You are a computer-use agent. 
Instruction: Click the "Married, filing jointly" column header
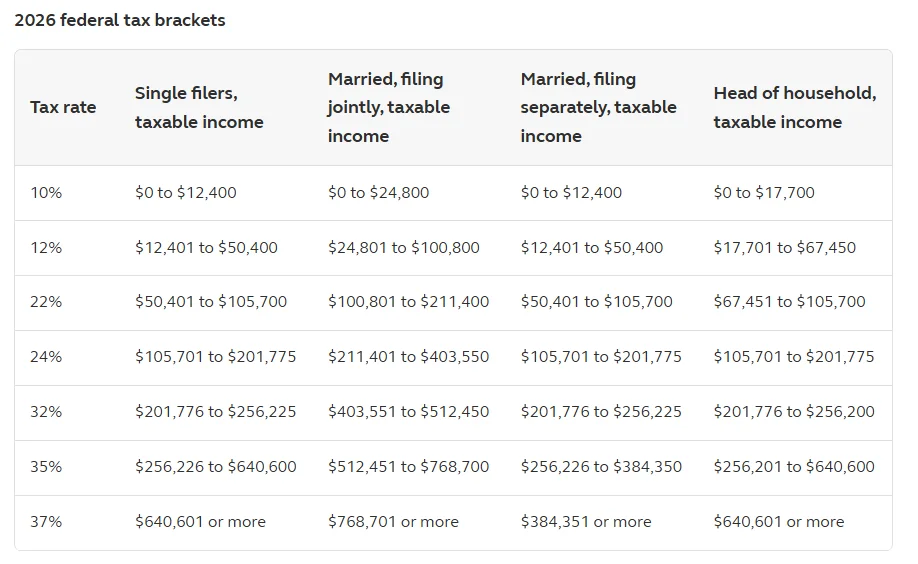click(388, 107)
